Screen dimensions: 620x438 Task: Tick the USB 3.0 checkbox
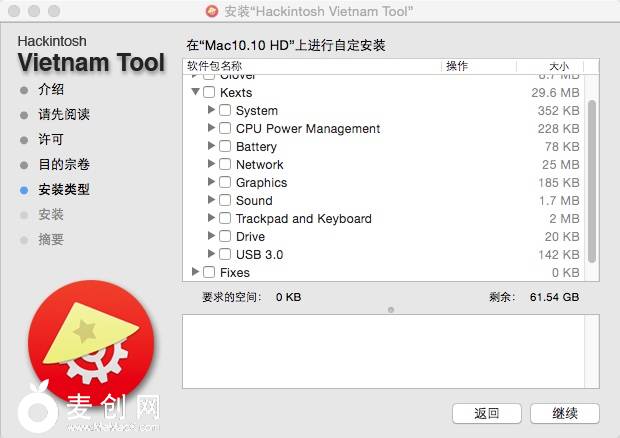(225, 255)
